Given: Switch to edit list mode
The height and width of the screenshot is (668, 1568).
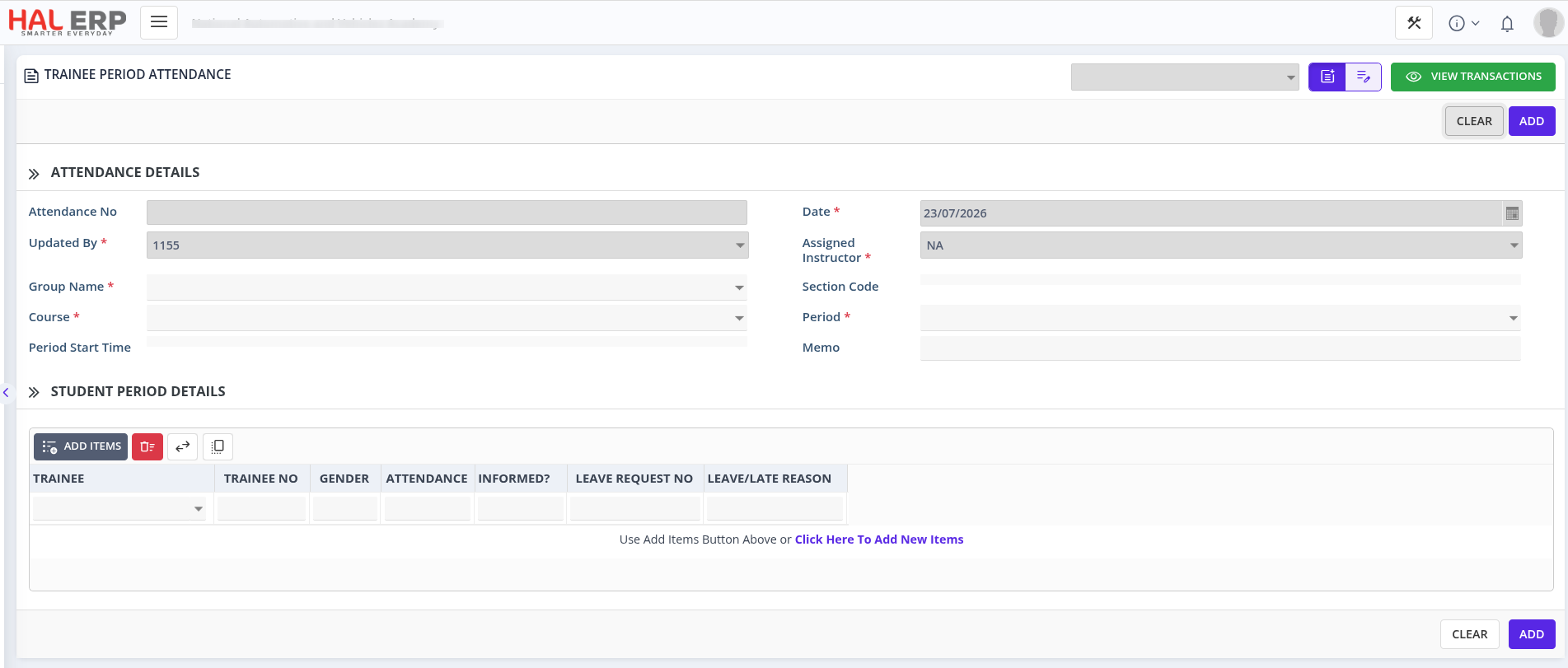Looking at the screenshot, I should click(x=1364, y=77).
